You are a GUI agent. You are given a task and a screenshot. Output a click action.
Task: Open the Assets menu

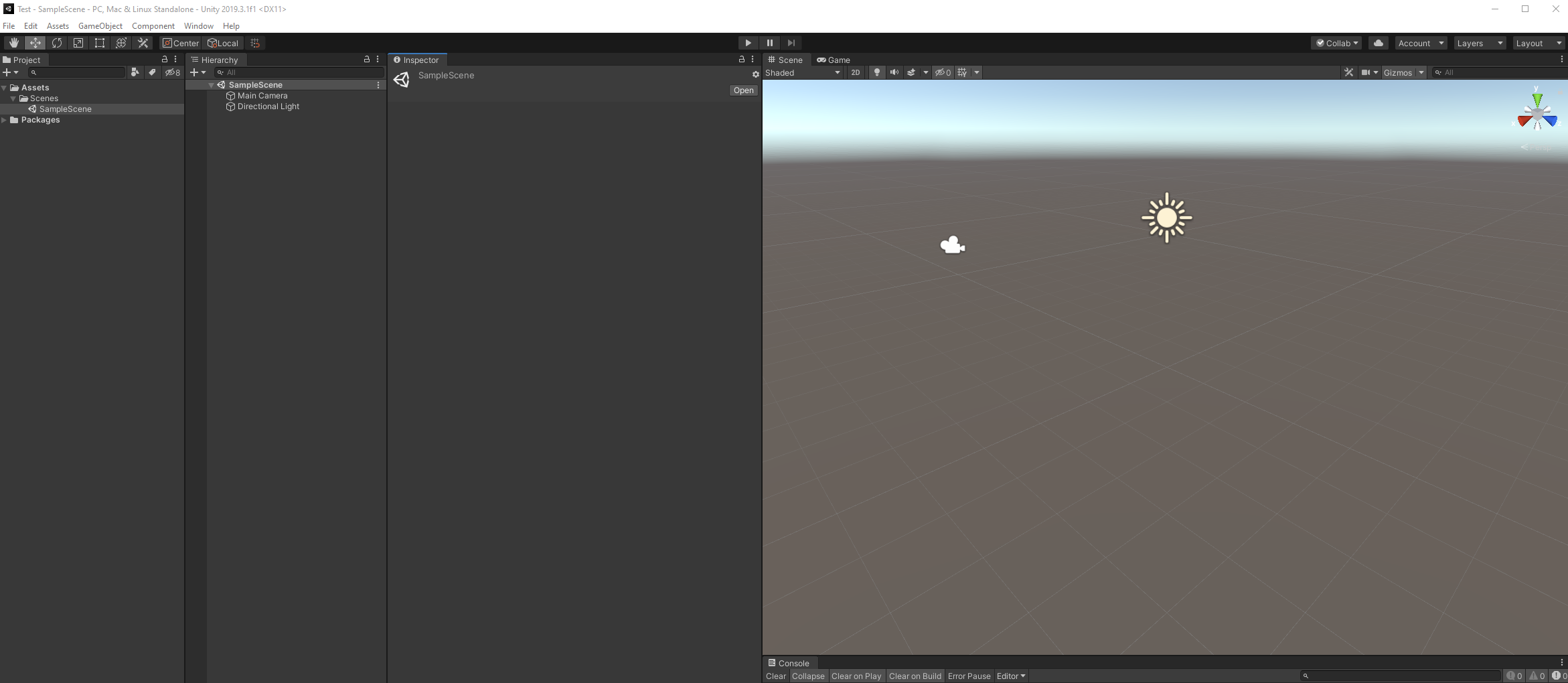point(58,26)
